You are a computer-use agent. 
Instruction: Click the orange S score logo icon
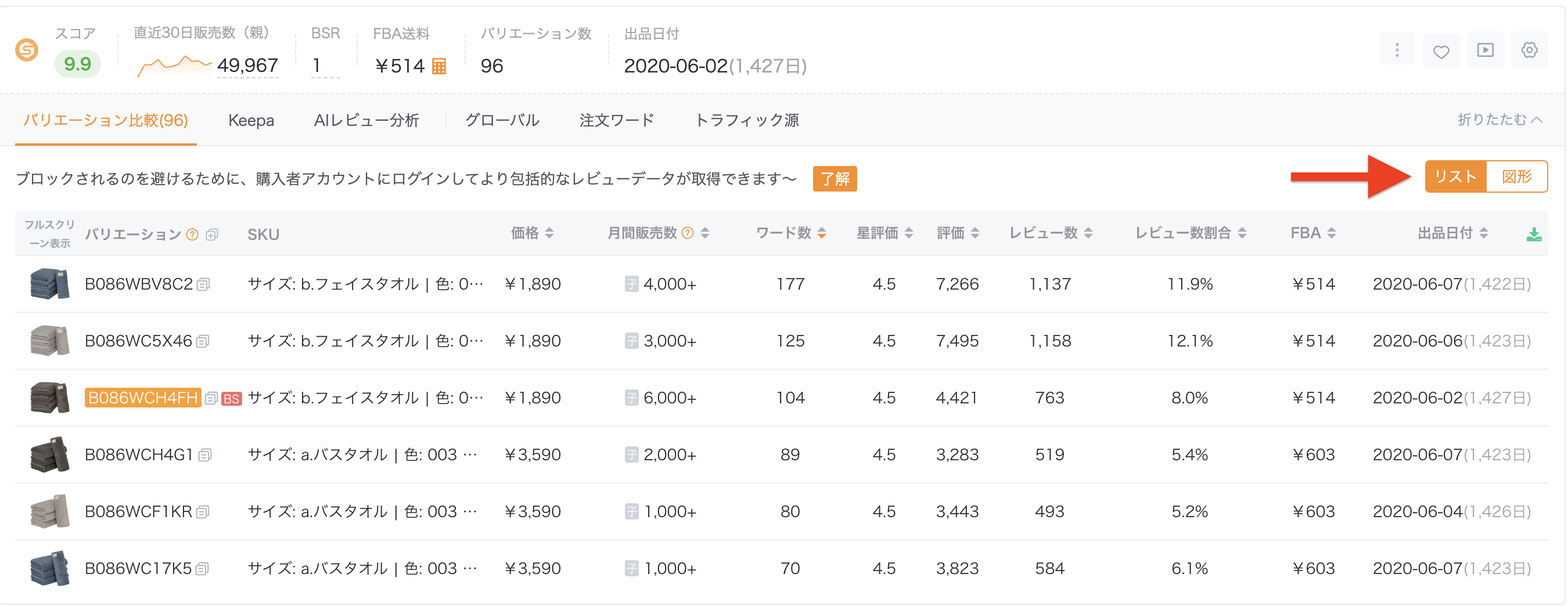(x=27, y=50)
